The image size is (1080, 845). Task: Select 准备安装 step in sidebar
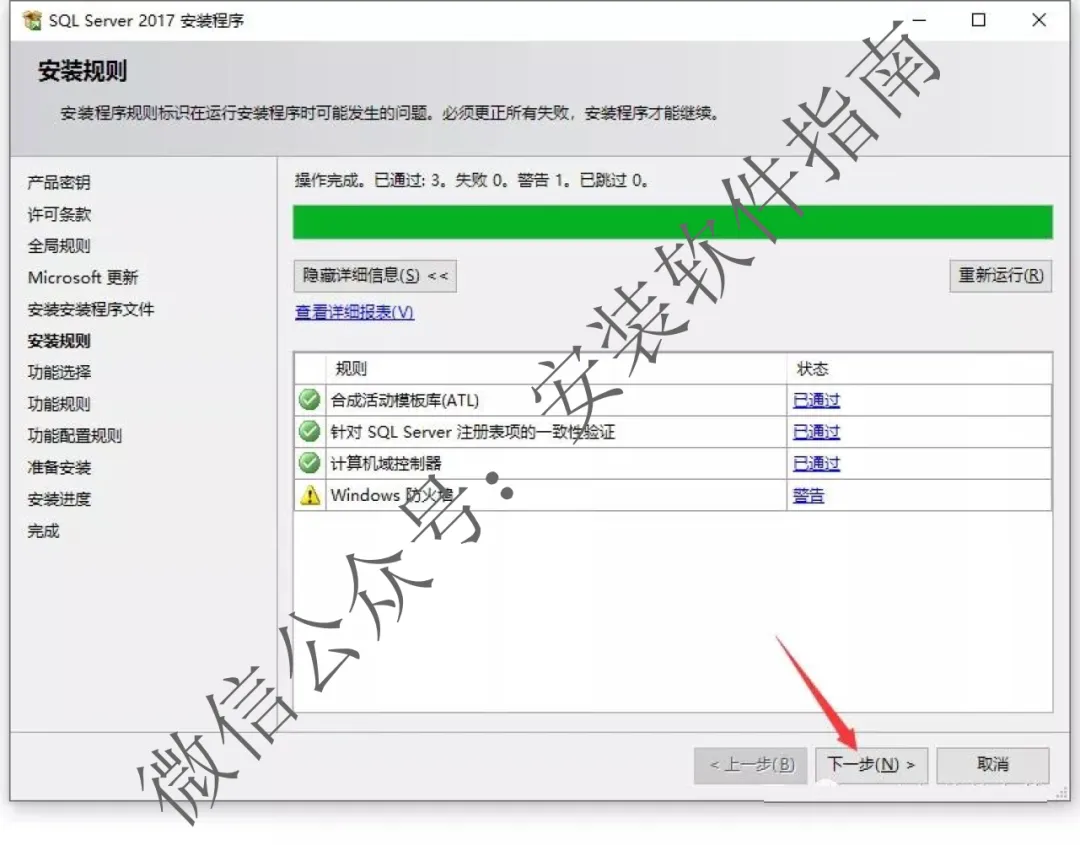click(x=59, y=468)
